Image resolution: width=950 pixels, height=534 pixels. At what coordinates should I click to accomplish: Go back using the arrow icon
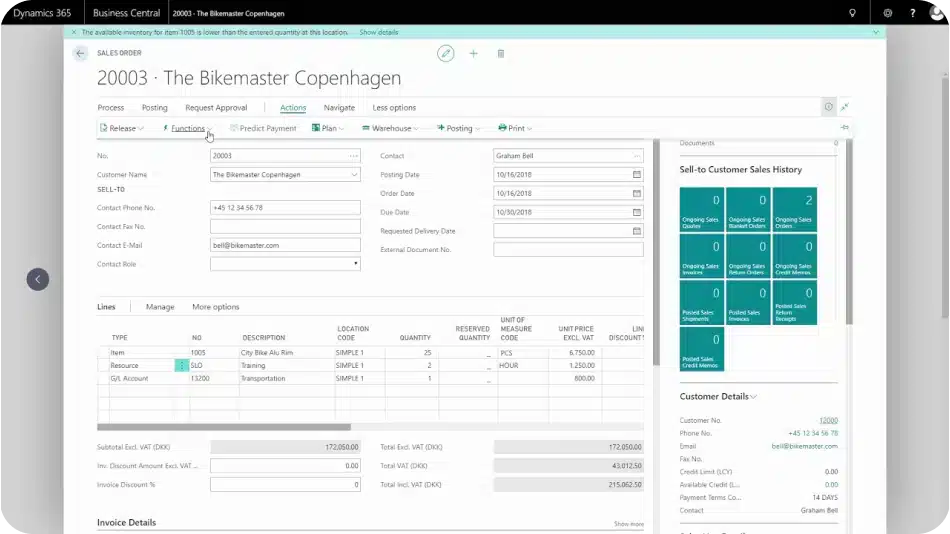tap(80, 53)
